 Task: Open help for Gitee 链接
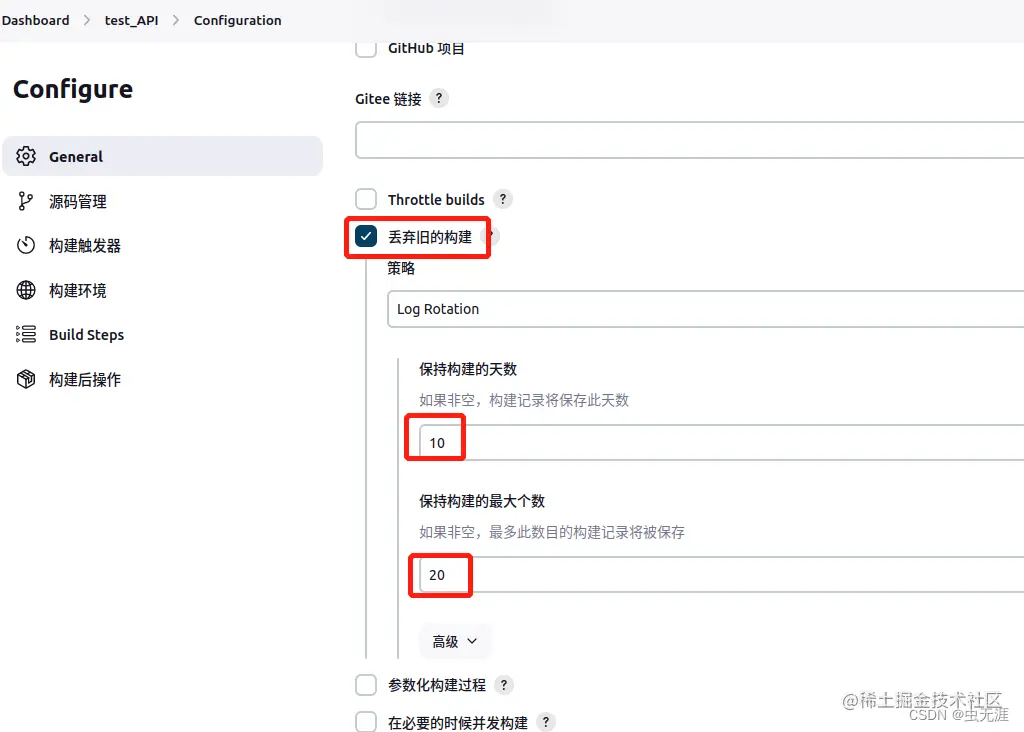click(x=439, y=98)
